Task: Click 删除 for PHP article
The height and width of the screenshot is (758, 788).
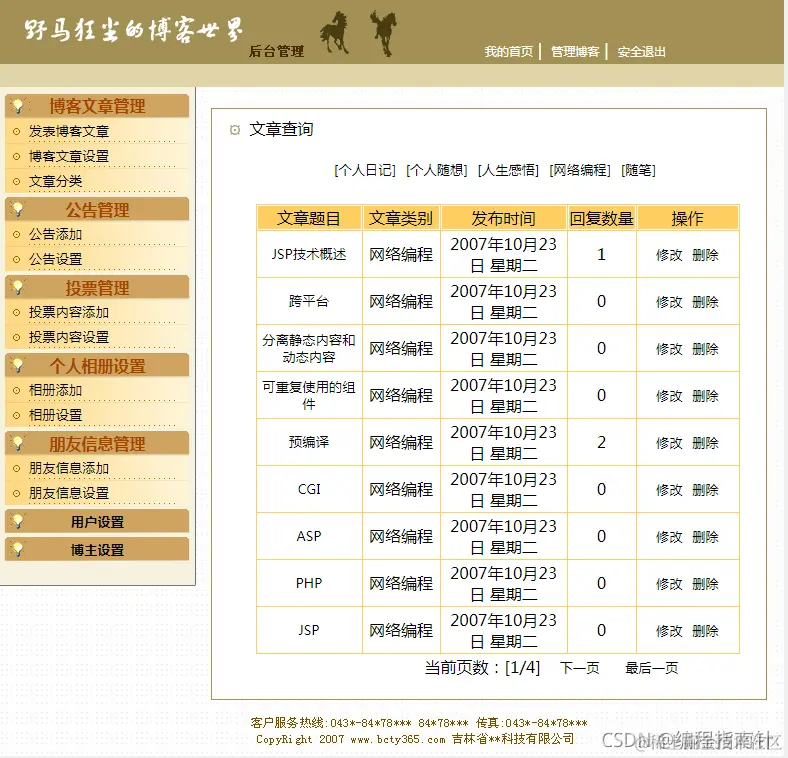Action: point(705,584)
